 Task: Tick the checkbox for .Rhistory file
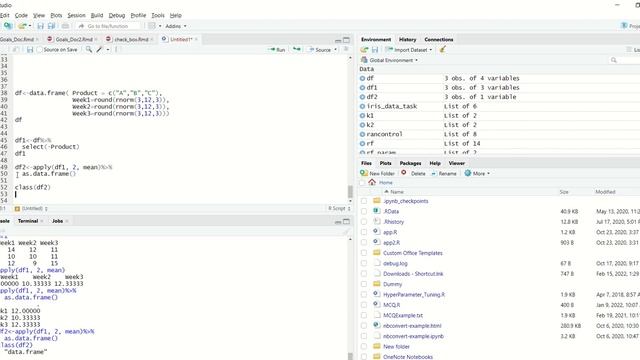pos(364,222)
